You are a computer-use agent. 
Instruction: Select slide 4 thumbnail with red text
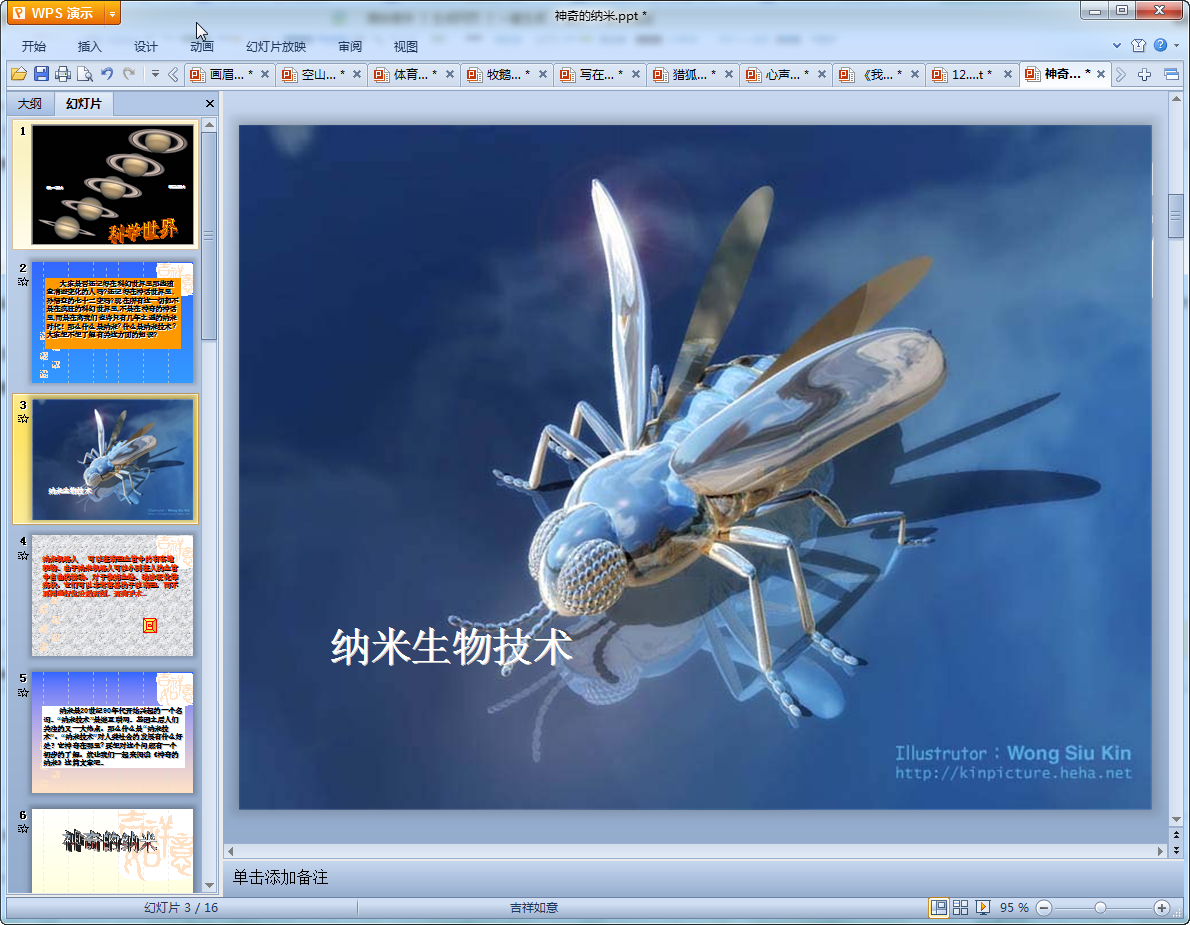112,596
